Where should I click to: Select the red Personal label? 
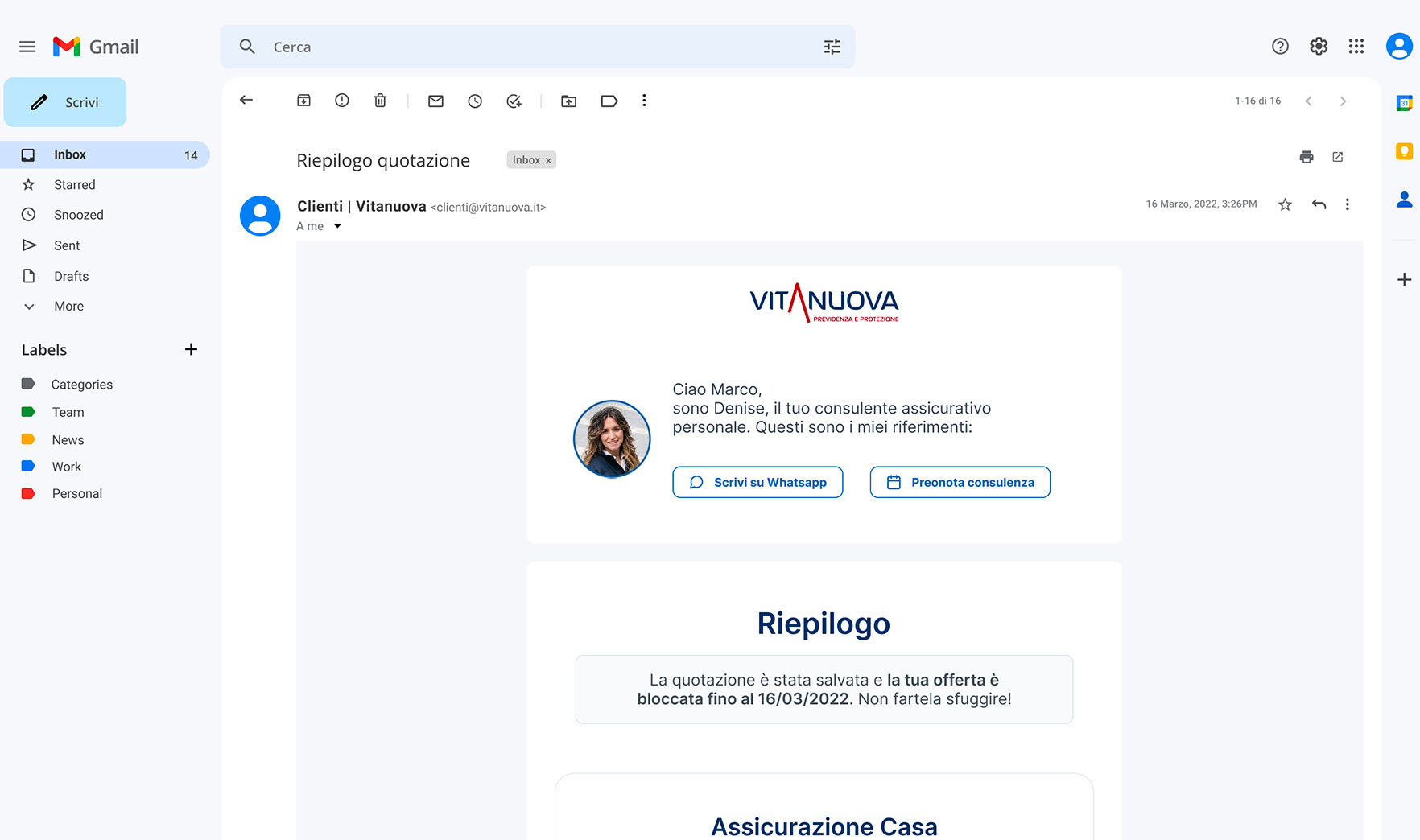coord(76,493)
